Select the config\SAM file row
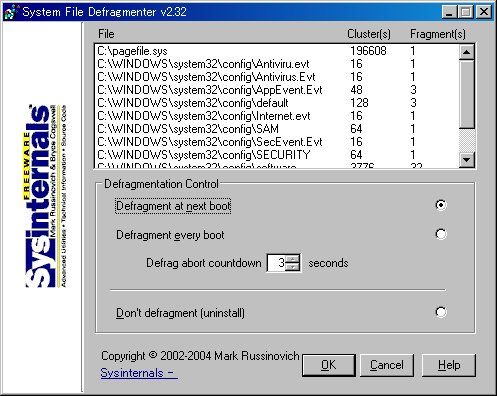 coord(277,129)
